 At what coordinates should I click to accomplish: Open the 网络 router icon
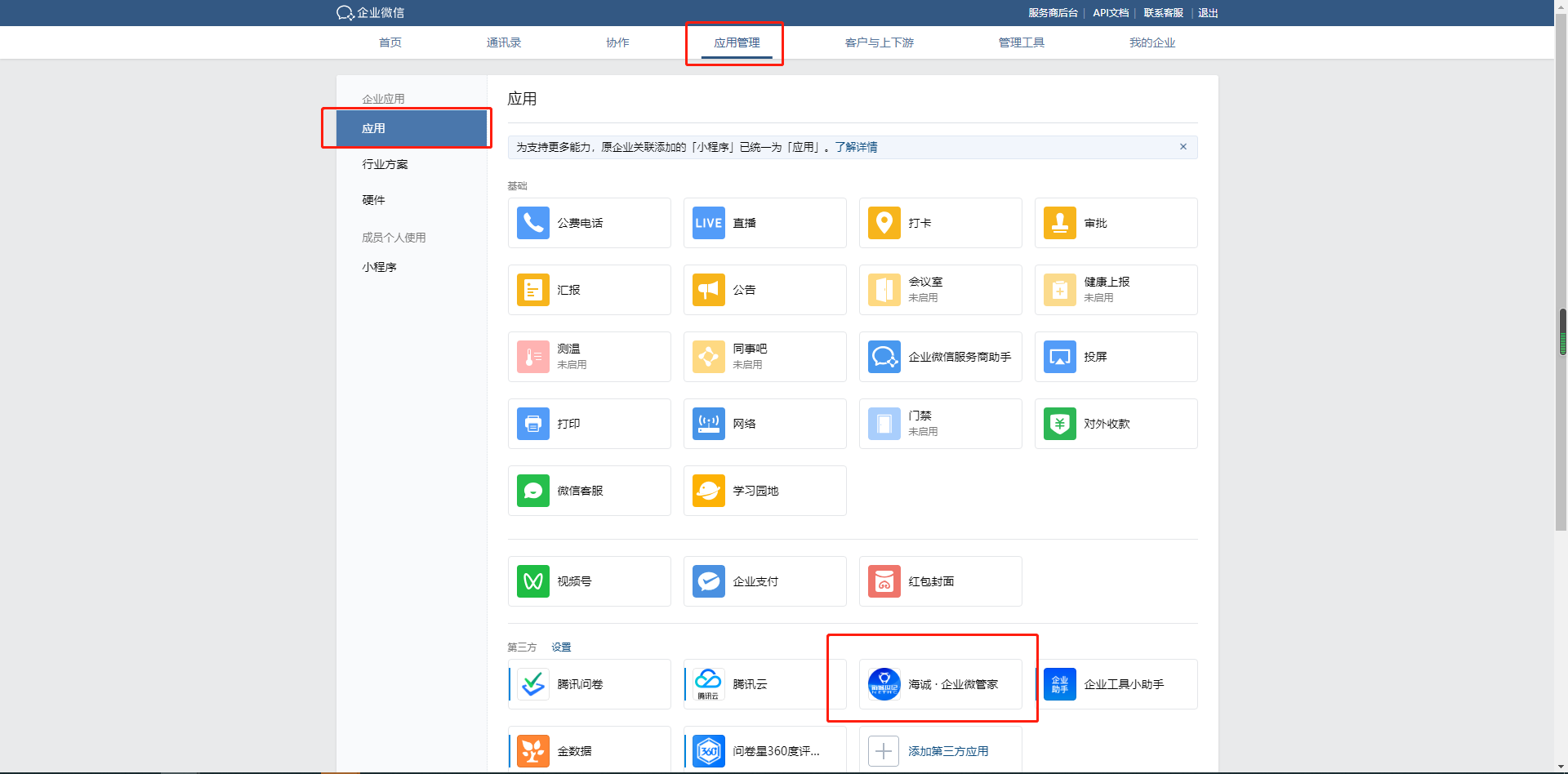(708, 424)
